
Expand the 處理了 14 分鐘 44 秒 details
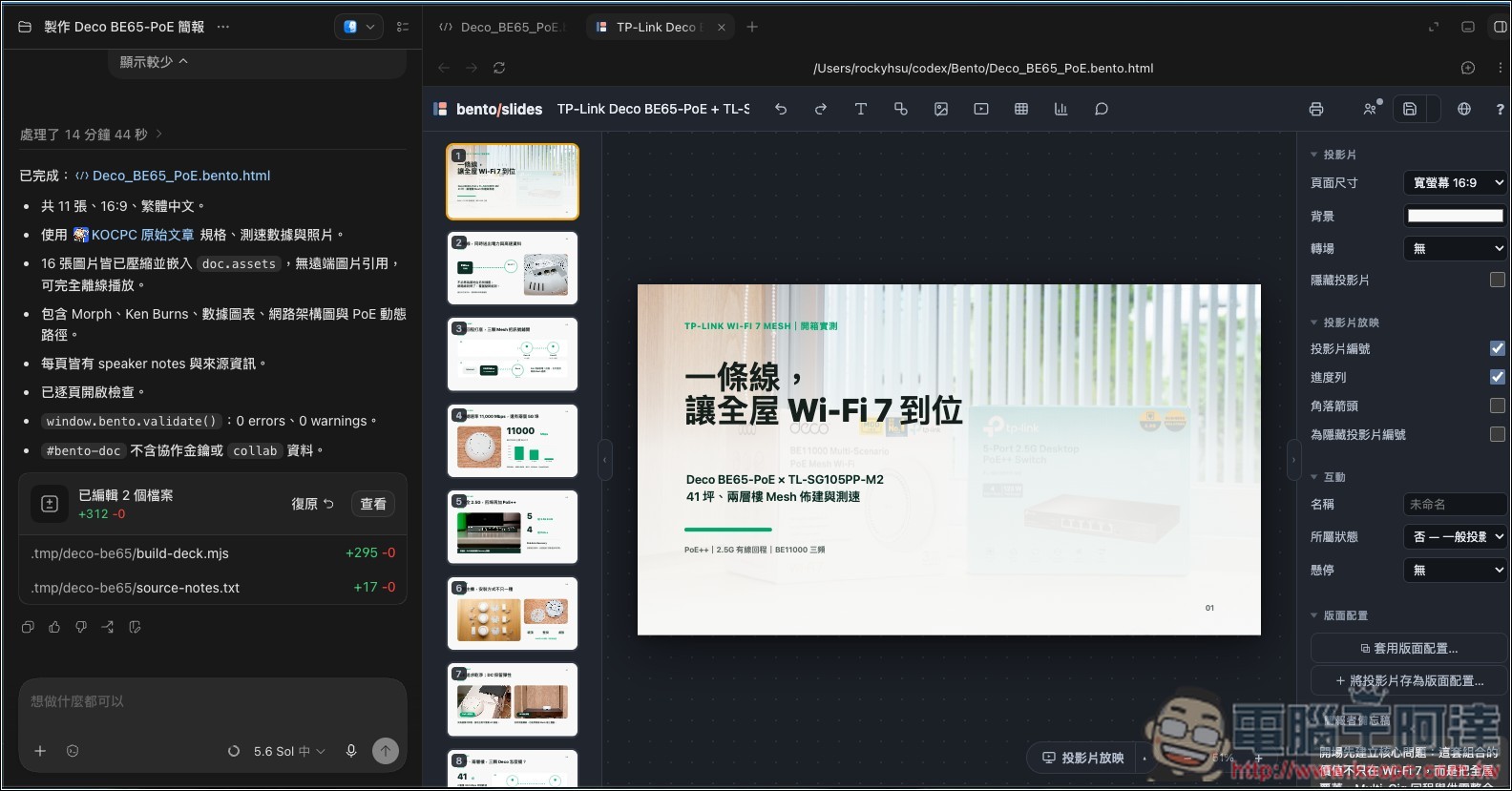(x=91, y=135)
